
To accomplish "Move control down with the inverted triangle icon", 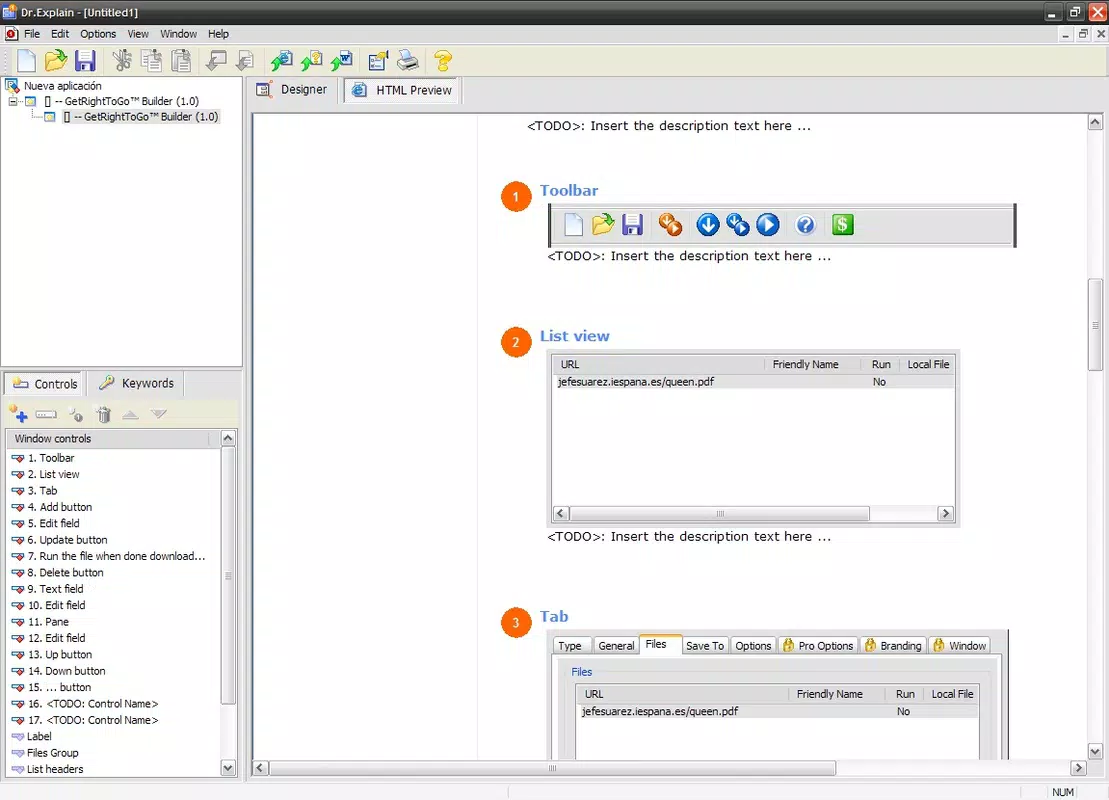I will coord(158,414).
